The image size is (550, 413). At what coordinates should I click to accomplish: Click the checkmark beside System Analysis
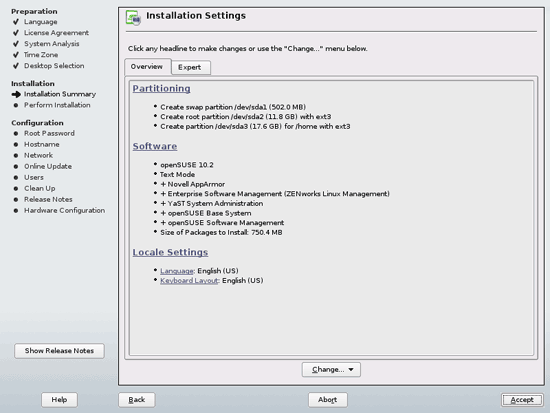(16, 44)
